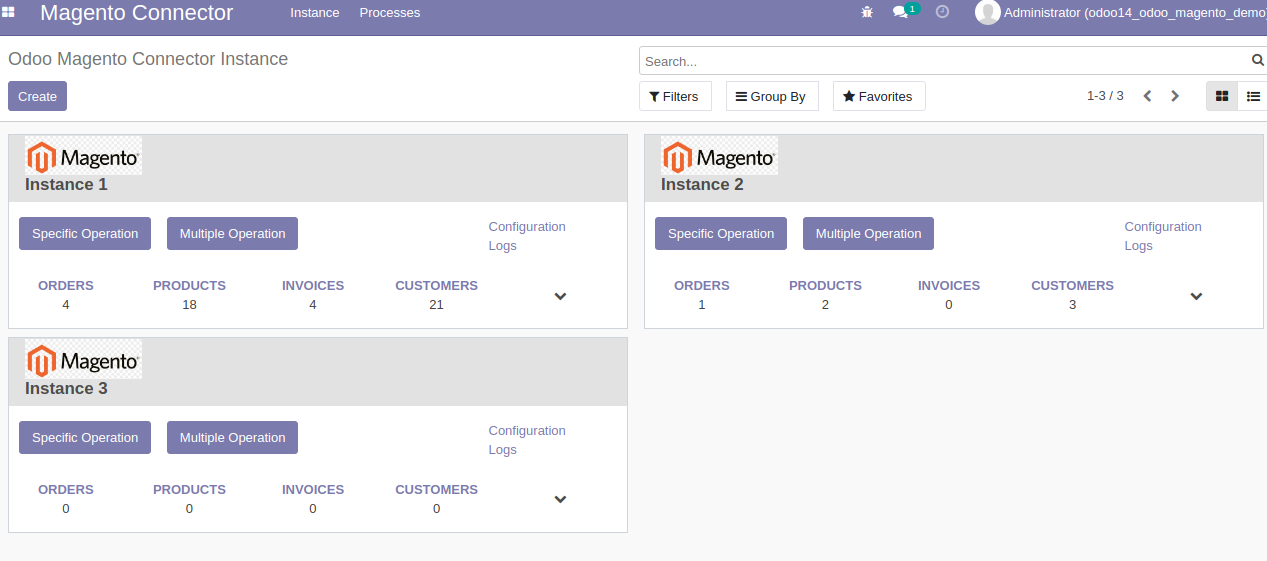Click the Instance 3 title text

click(66, 389)
